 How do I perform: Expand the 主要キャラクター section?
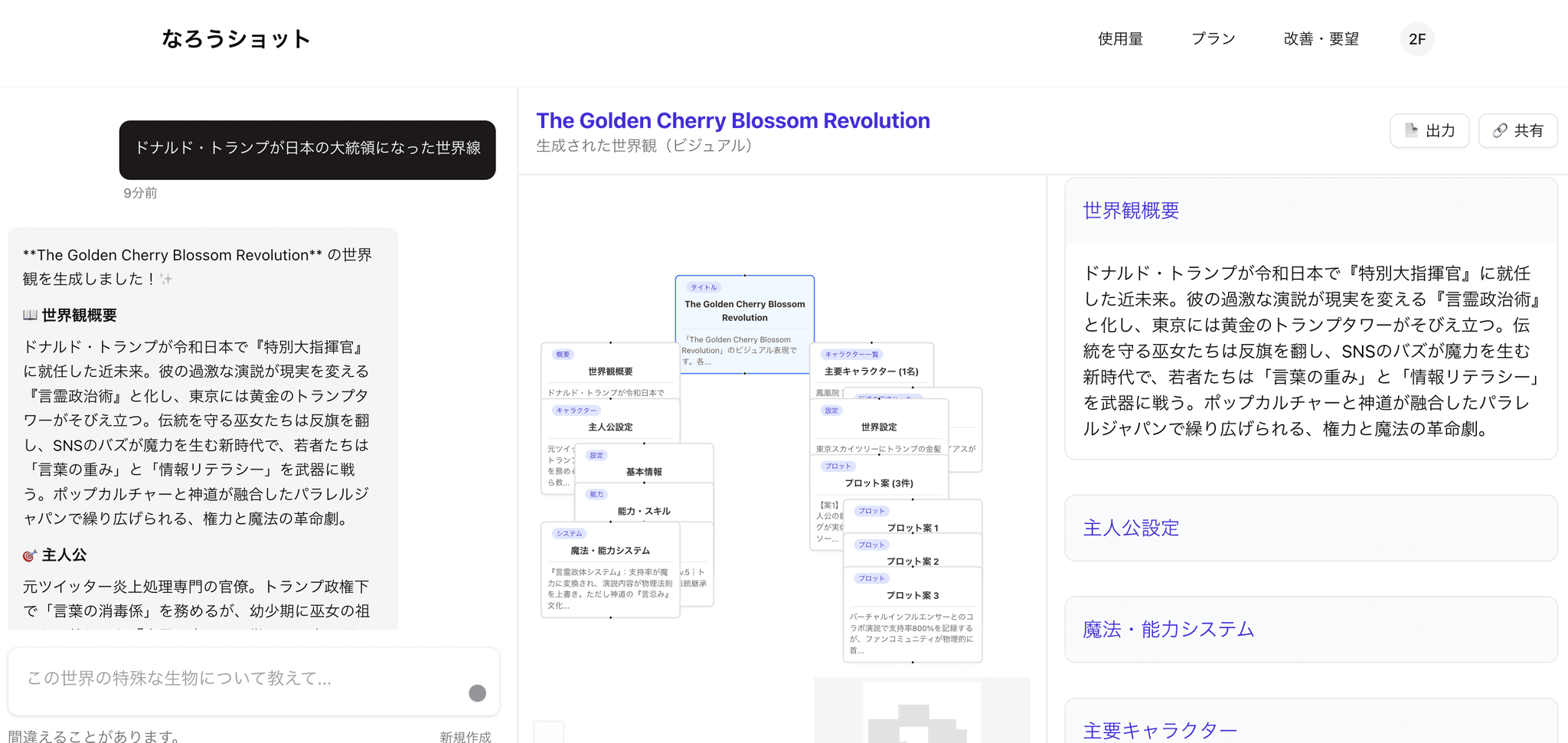[x=1311, y=722]
